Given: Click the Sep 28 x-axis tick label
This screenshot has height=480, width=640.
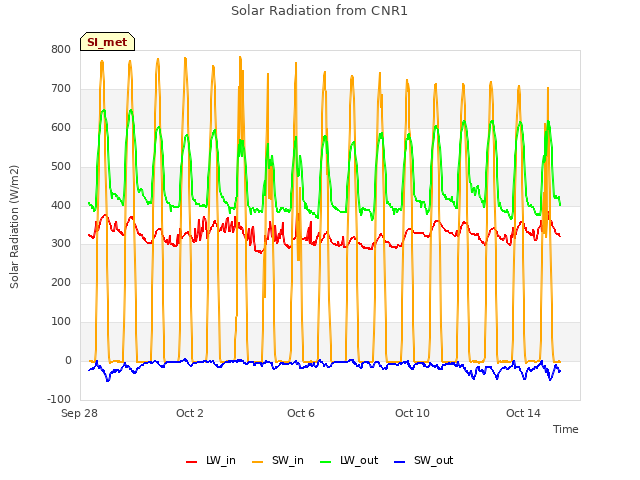Looking at the screenshot, I should 79,413.
